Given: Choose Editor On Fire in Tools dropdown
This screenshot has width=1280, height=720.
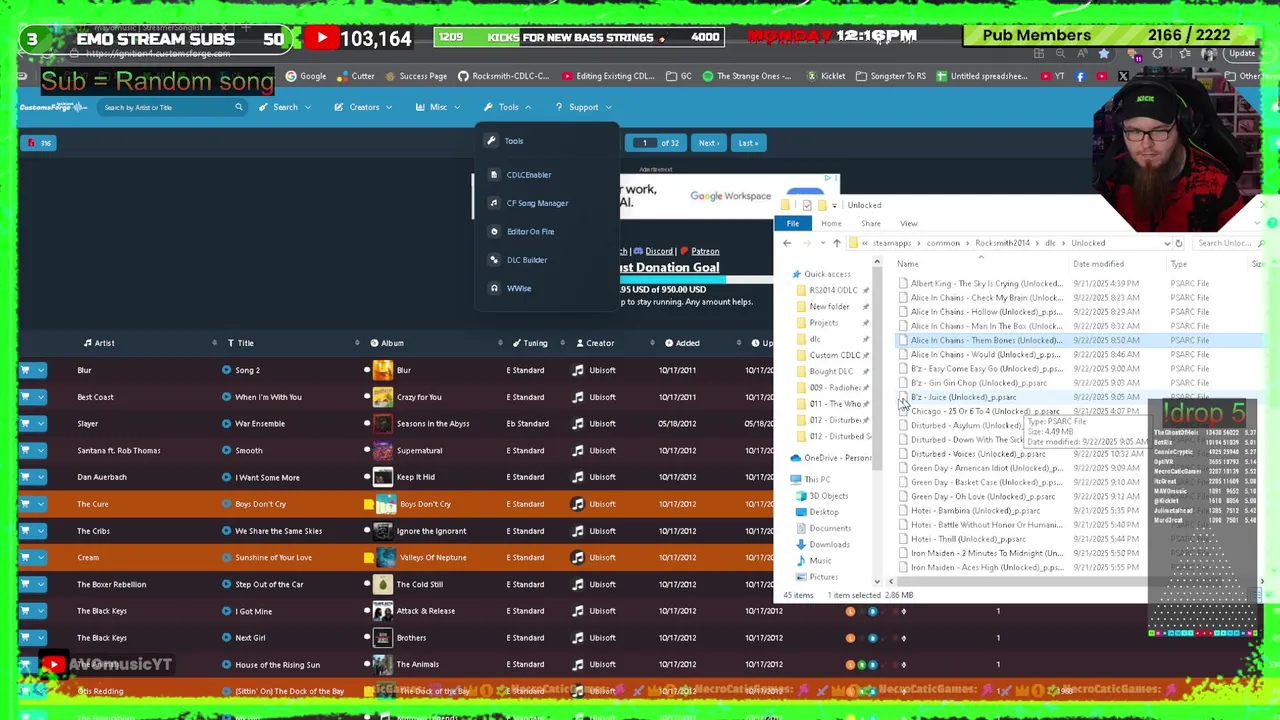Looking at the screenshot, I should pos(530,231).
